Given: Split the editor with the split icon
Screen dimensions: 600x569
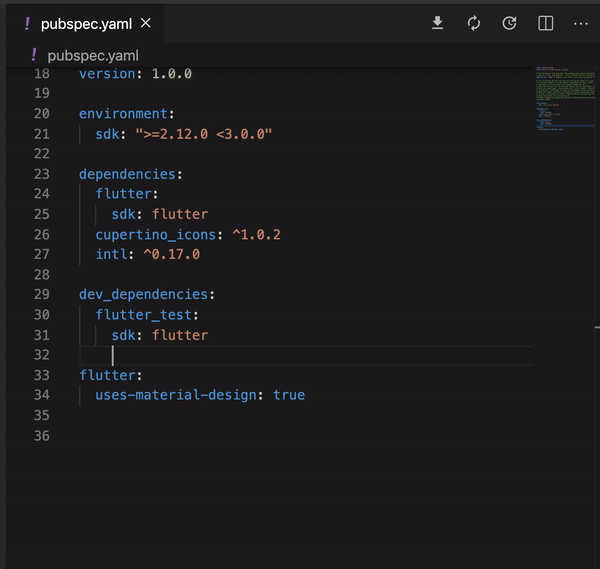Looking at the screenshot, I should click(545, 23).
